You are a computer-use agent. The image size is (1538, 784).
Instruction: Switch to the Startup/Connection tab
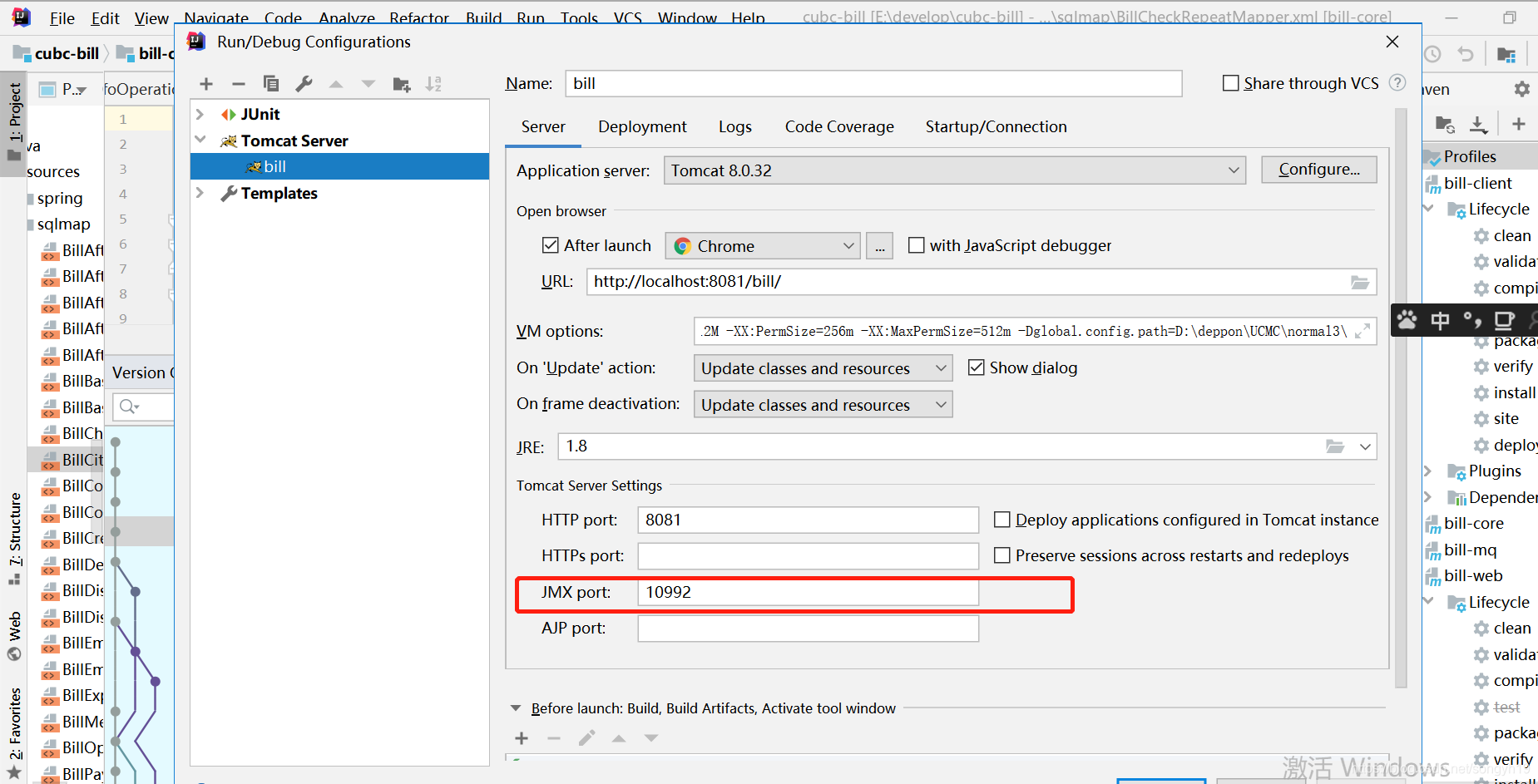click(996, 126)
